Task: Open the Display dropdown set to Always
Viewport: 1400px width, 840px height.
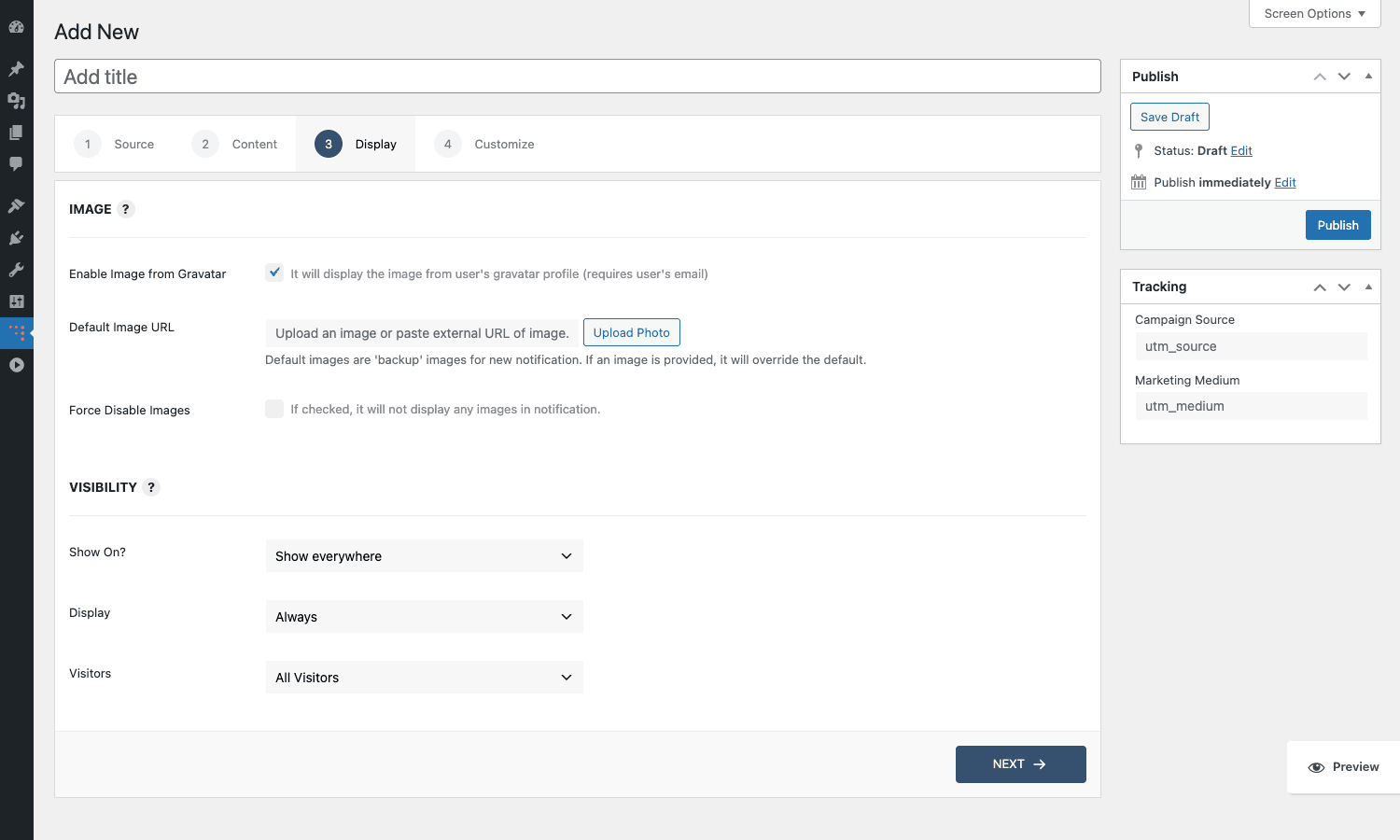Action: click(425, 617)
